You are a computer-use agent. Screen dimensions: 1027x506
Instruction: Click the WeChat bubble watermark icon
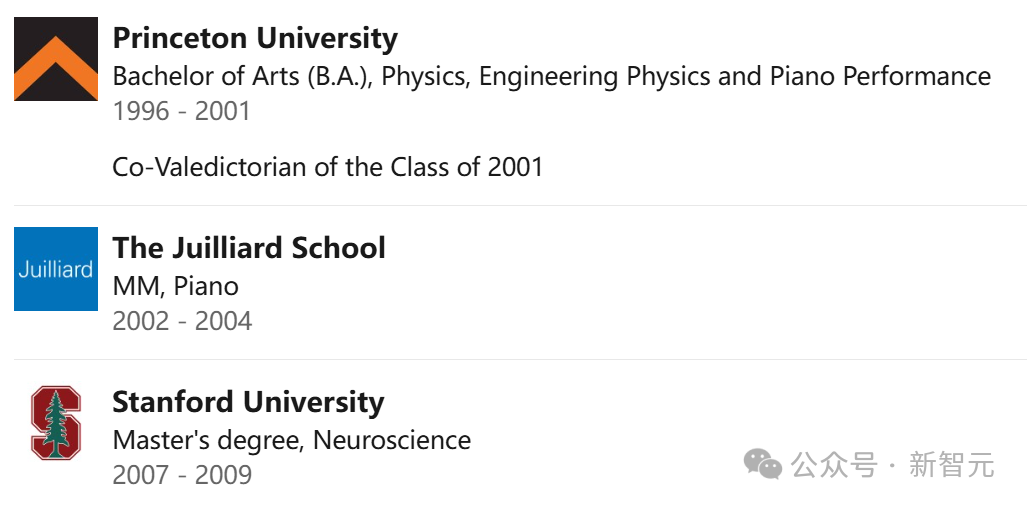762,464
